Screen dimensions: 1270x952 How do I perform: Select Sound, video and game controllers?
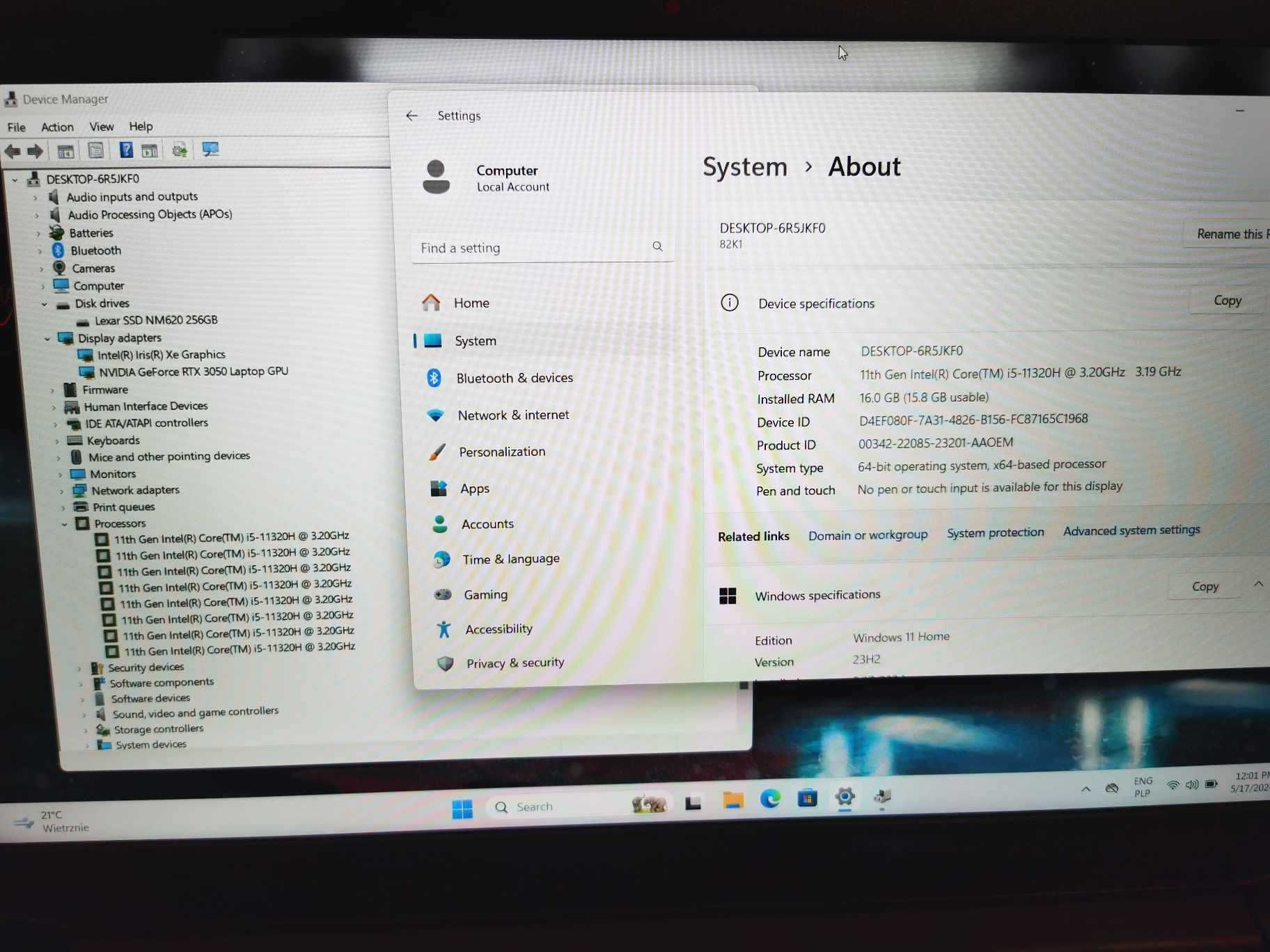coord(195,713)
